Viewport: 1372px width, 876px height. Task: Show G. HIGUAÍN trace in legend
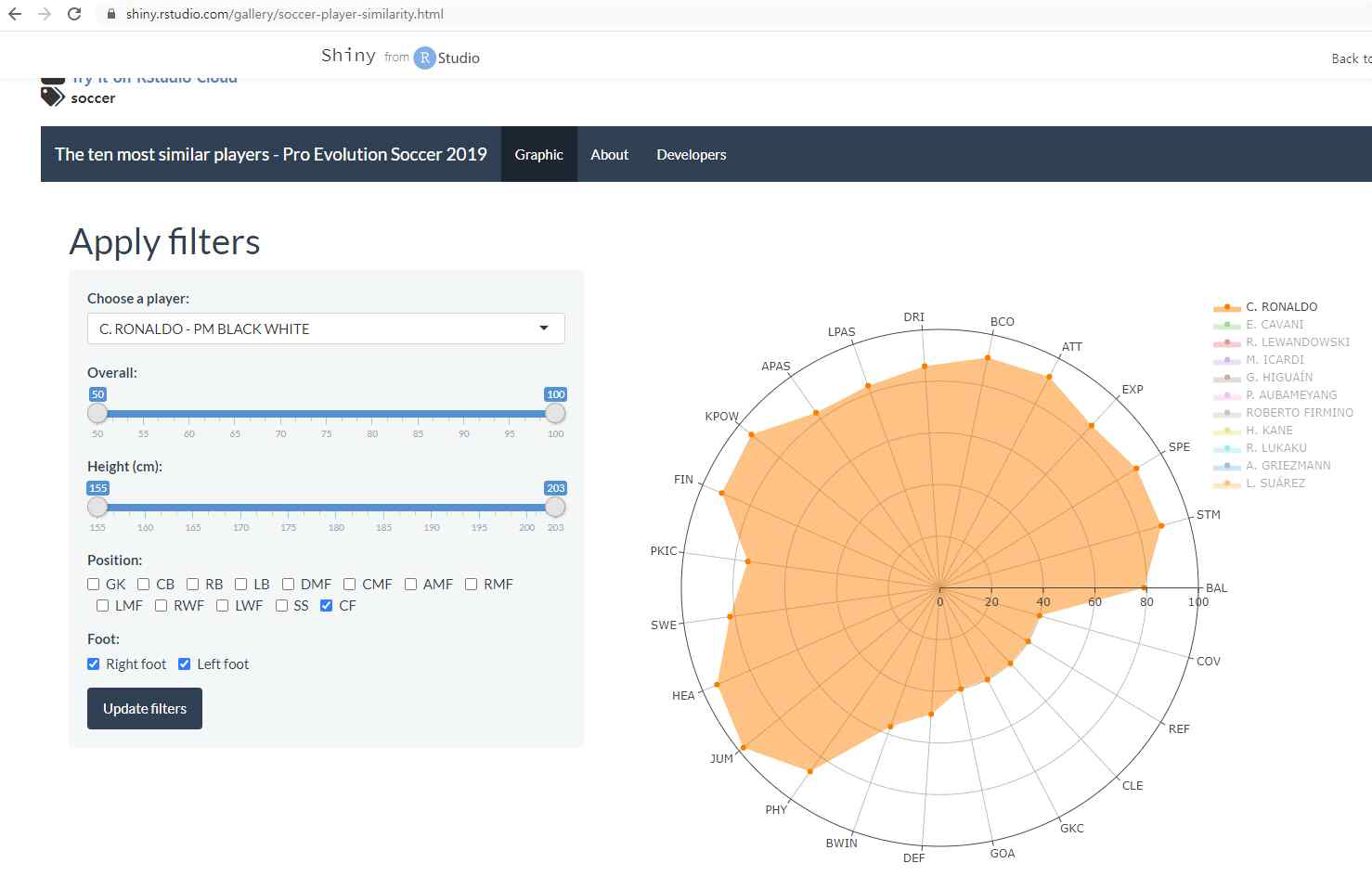coord(1263,377)
